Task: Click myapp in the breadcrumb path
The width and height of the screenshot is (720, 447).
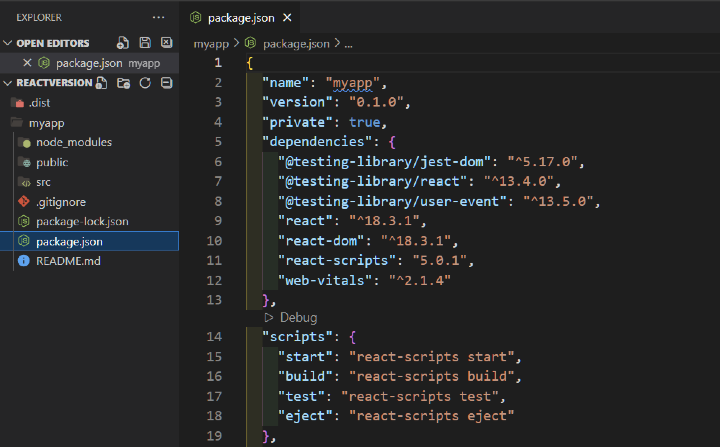Action: click(210, 44)
